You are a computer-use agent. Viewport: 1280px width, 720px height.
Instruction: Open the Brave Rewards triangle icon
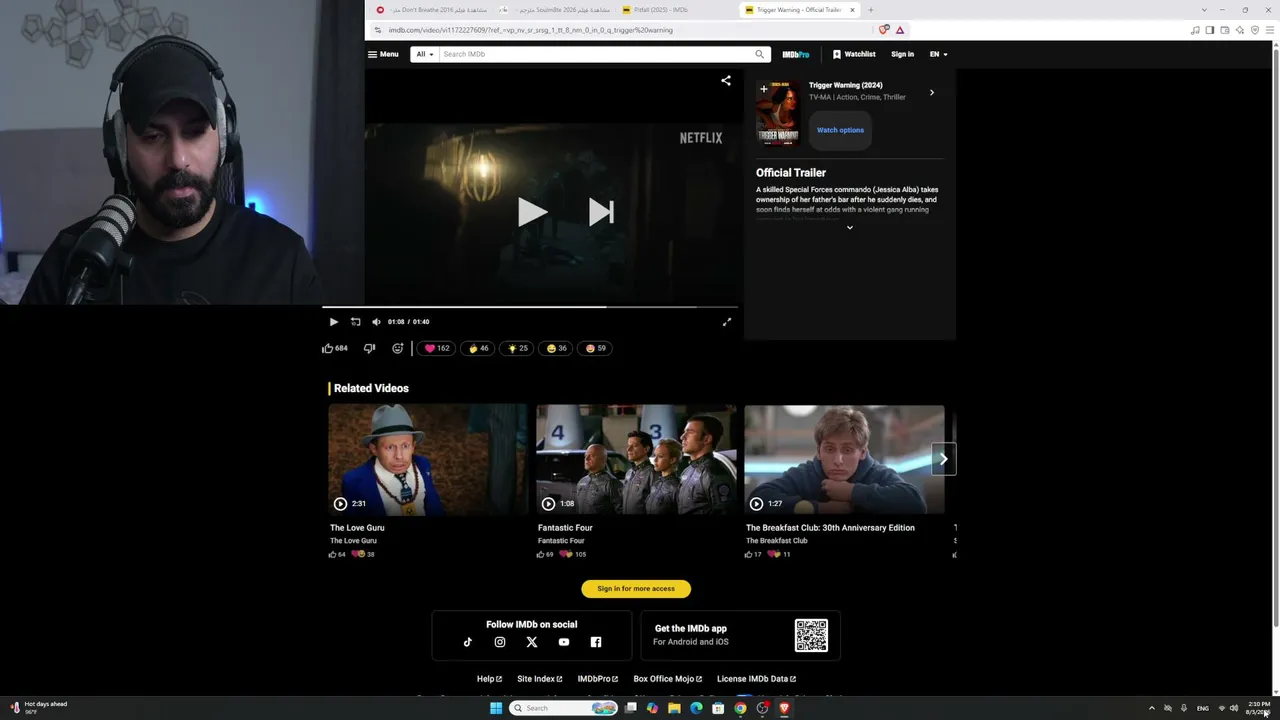900,30
